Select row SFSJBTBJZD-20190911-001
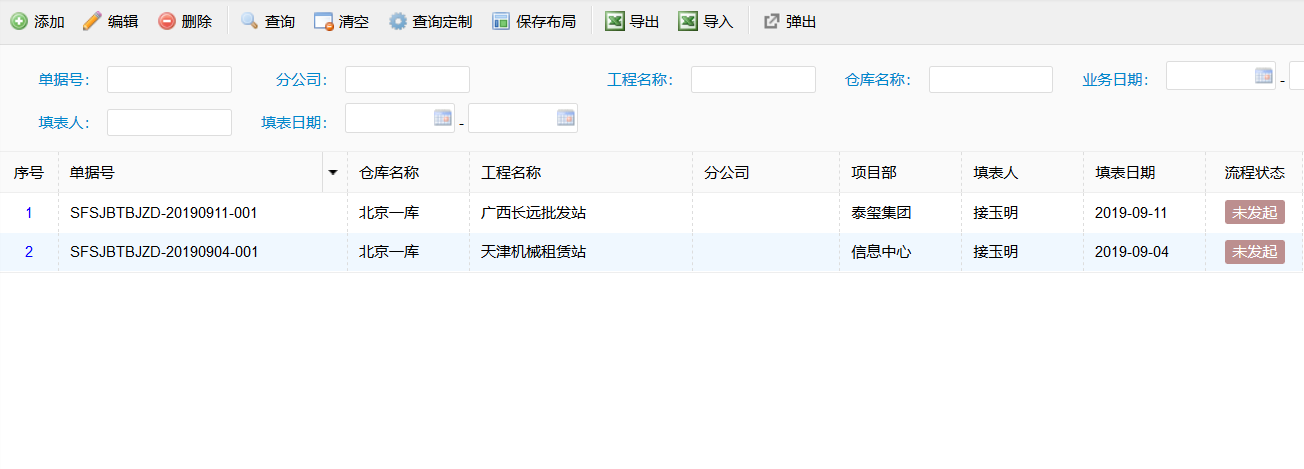The height and width of the screenshot is (469, 1304). point(651,213)
